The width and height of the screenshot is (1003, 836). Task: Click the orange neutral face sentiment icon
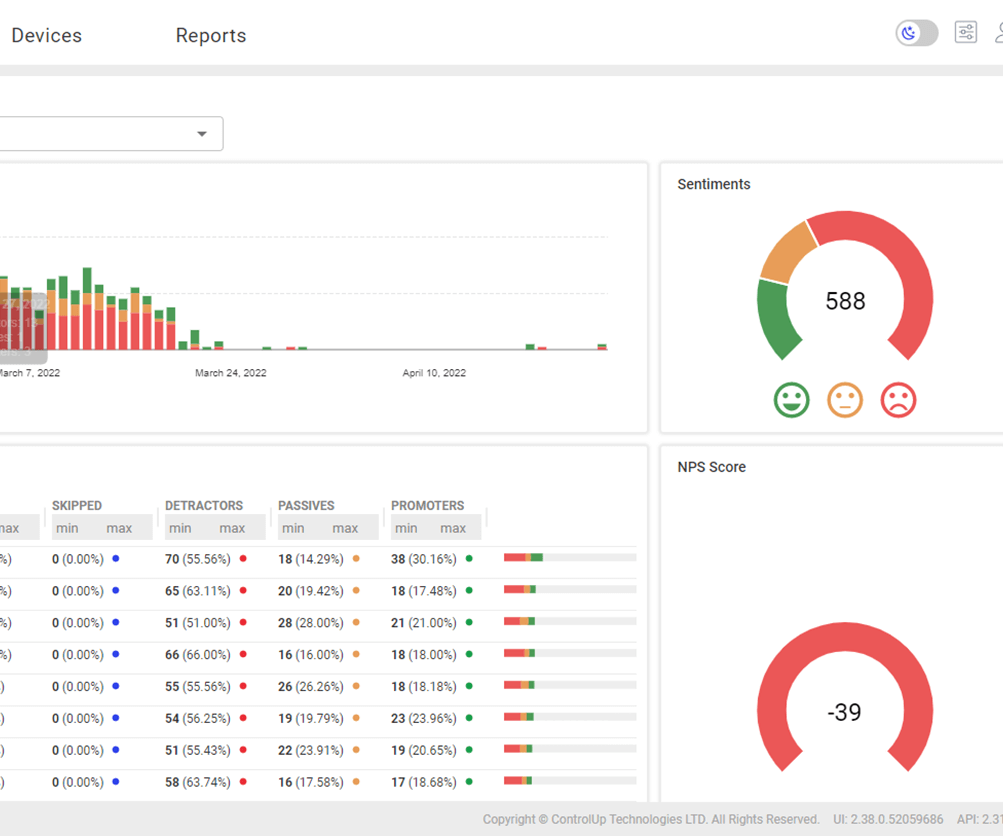coord(845,400)
